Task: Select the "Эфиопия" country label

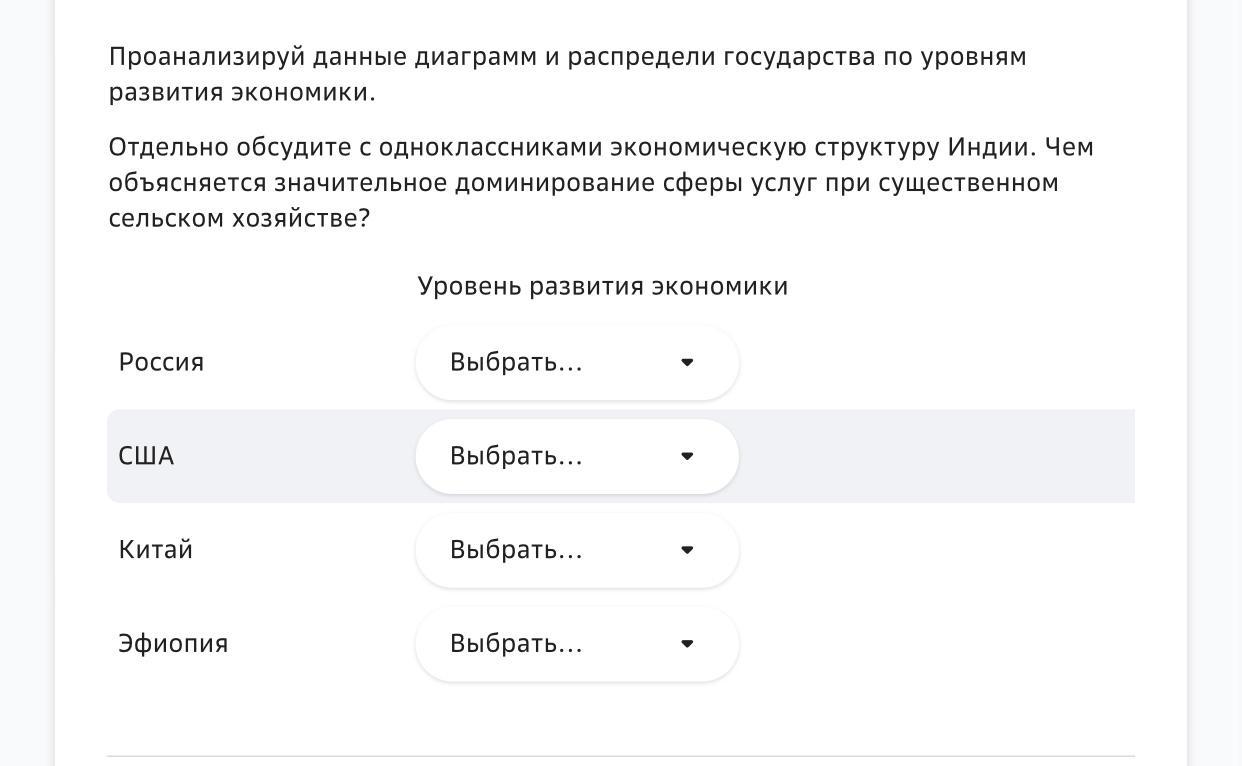Action: (173, 644)
